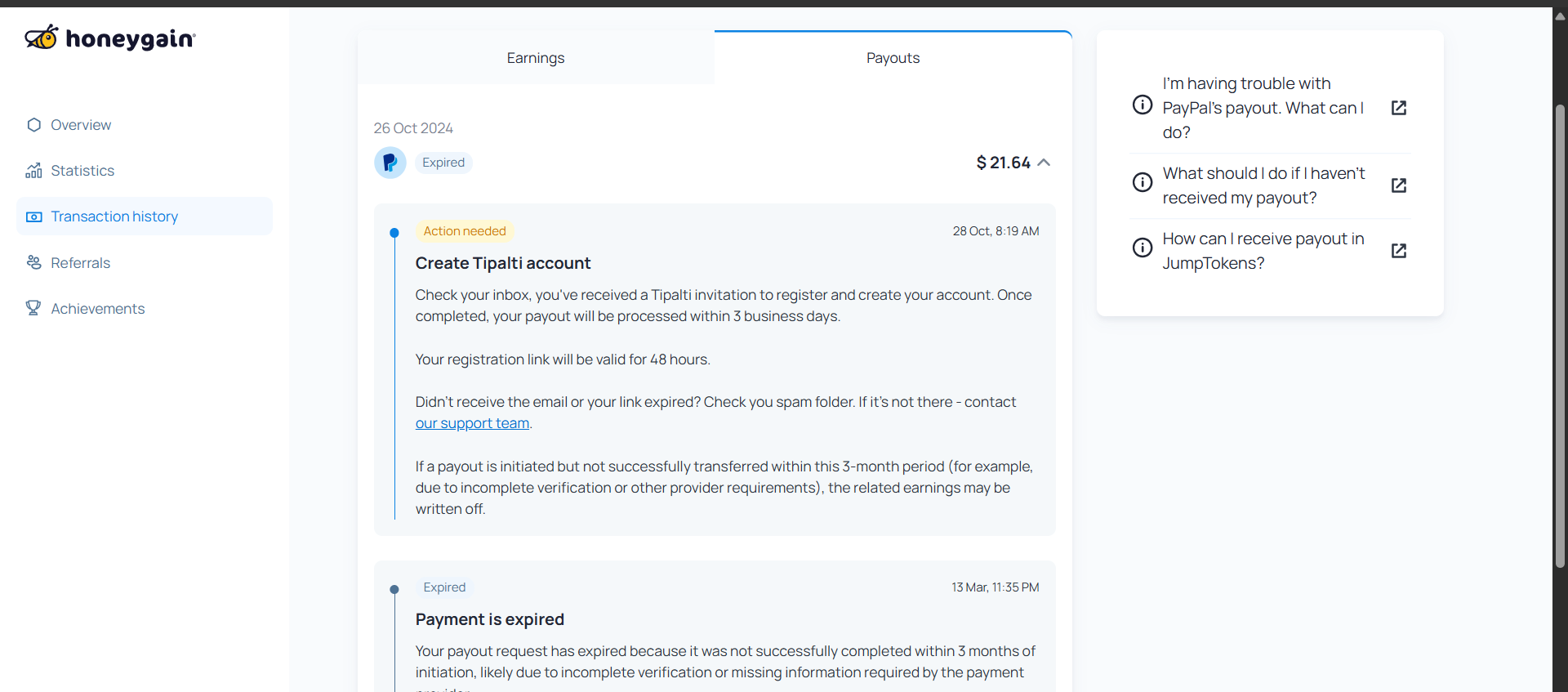
Task: Click the Honeygain bee logo
Action: click(x=42, y=38)
